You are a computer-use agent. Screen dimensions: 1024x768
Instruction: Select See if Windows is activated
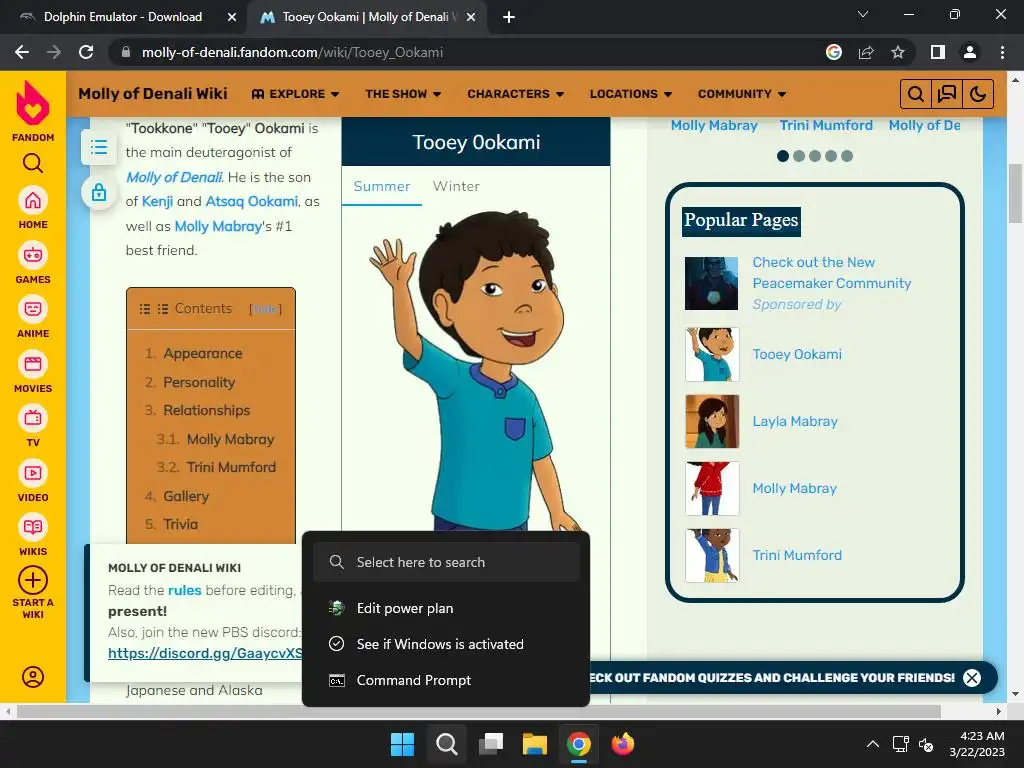click(446, 644)
